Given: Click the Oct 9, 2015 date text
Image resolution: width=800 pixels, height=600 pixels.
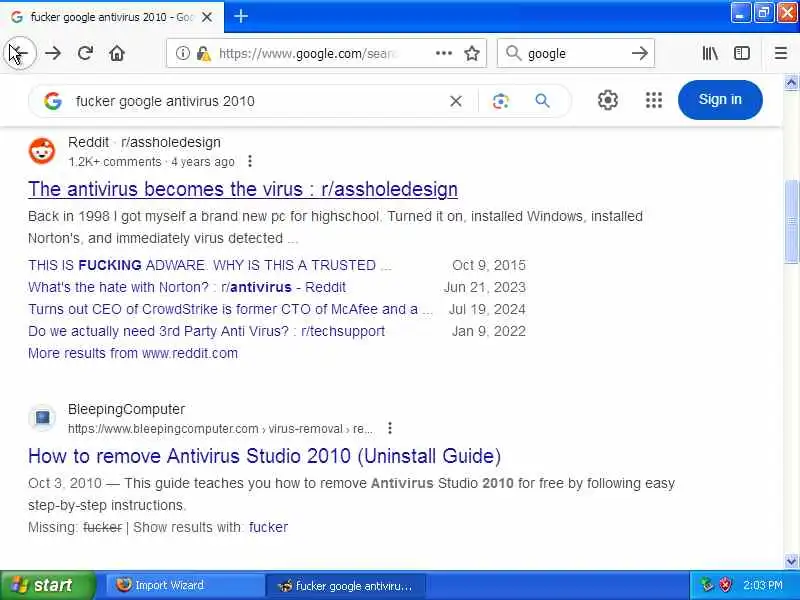Looking at the screenshot, I should click(x=489, y=265).
